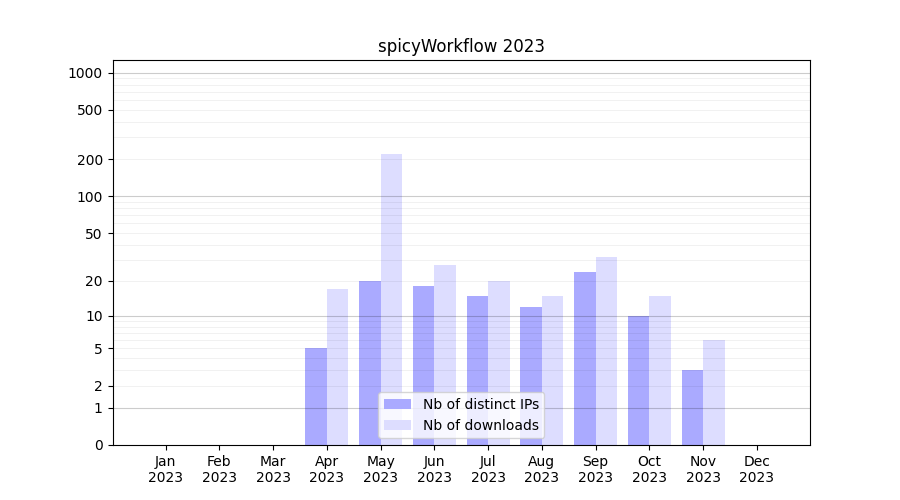
Task: Click the 200 y-axis tick label
Action: [x=90, y=160]
